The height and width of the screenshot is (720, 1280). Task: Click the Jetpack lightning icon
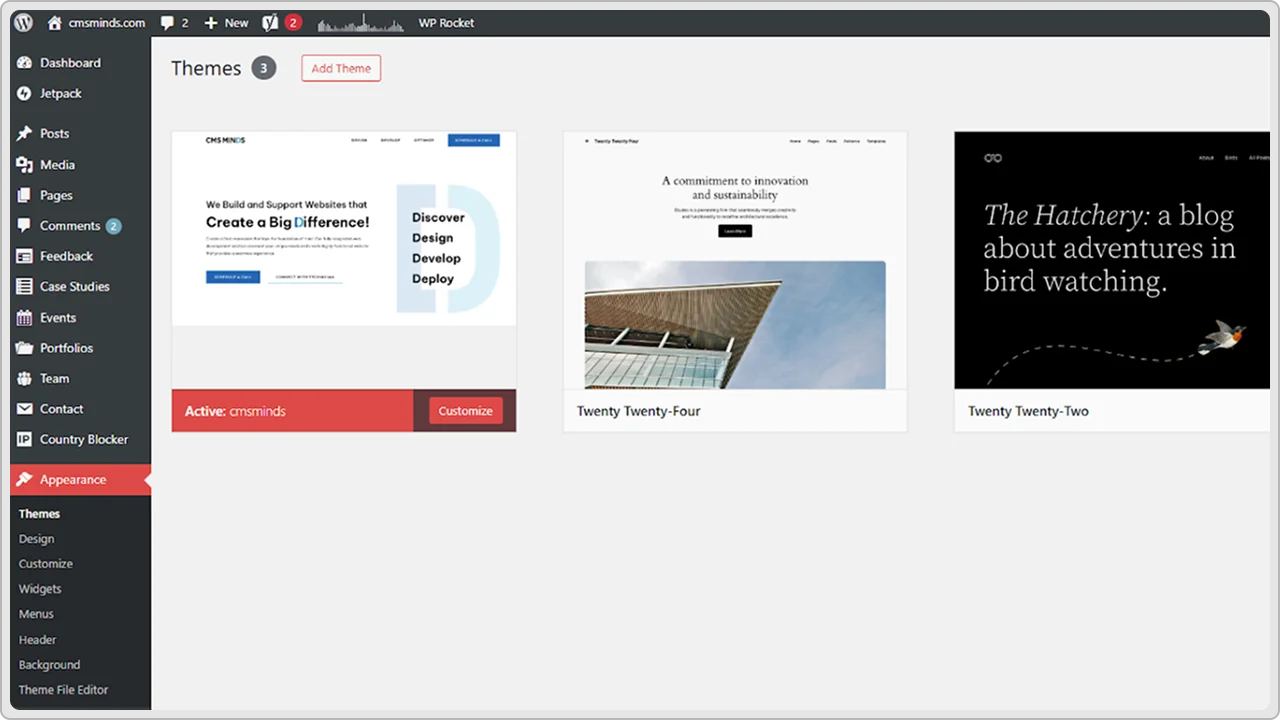[25, 93]
